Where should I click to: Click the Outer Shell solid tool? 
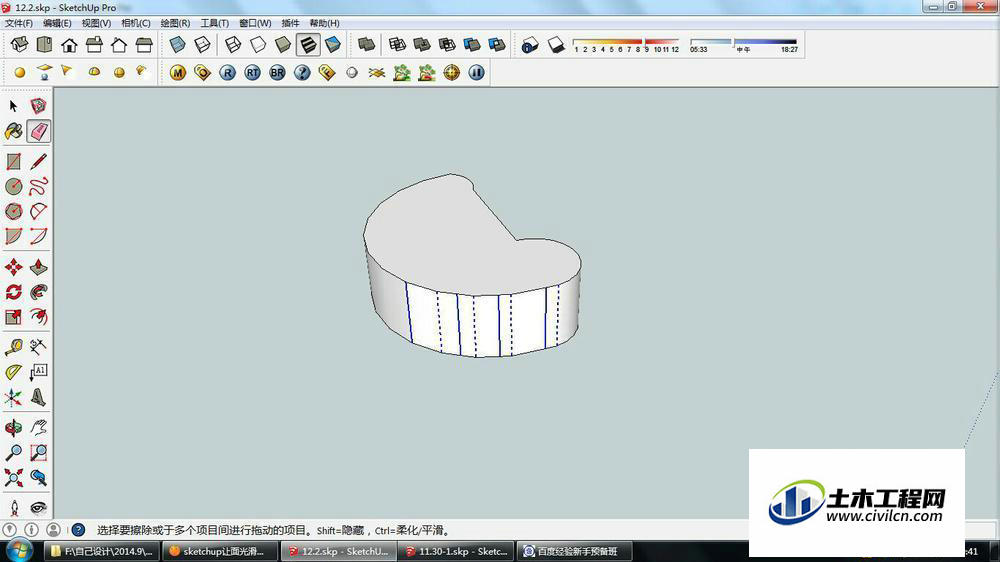click(366, 45)
